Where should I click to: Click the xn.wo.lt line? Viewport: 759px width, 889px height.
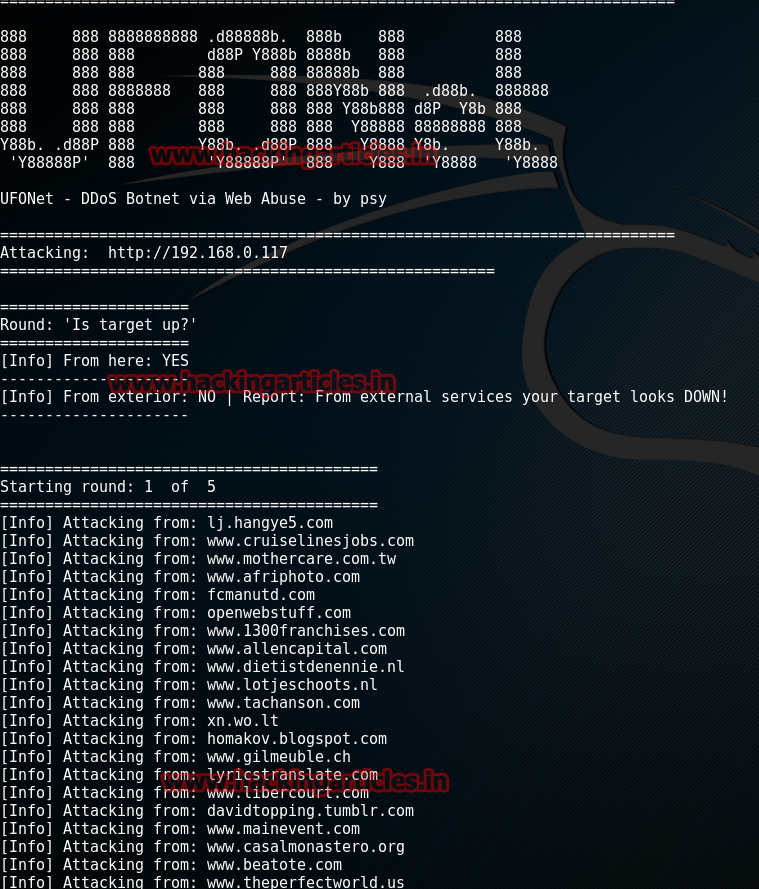tap(139, 721)
